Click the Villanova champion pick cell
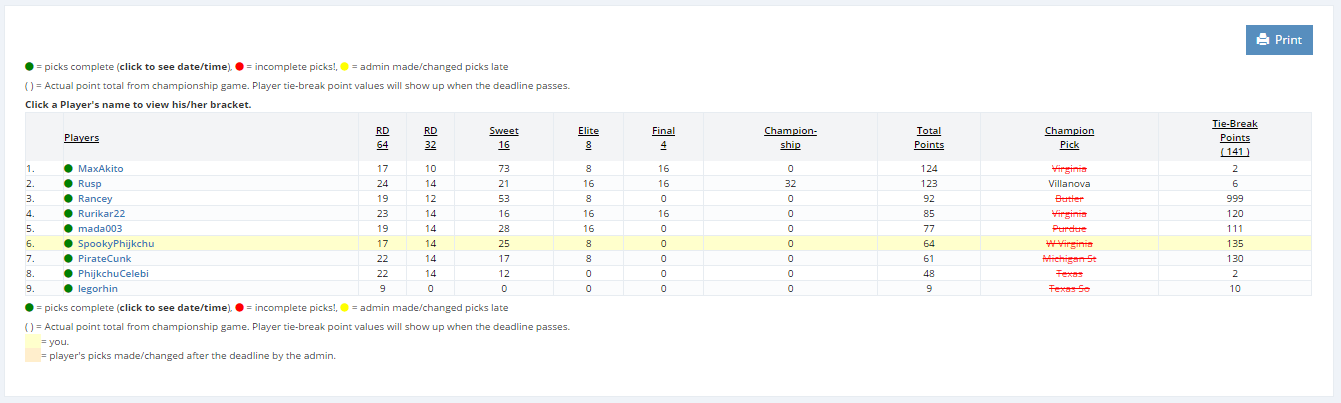 pos(1069,184)
